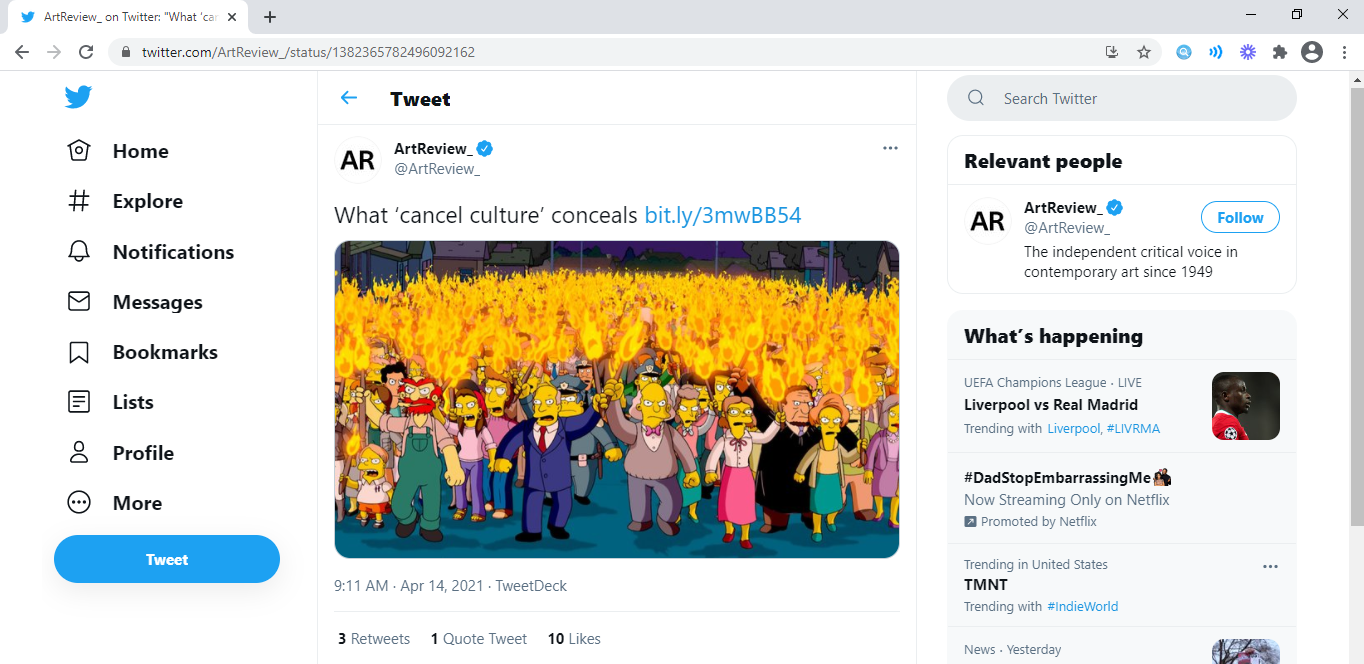Open the TMNT trend three-dot menu
Screen dimensions: 1364x664
click(x=1270, y=566)
